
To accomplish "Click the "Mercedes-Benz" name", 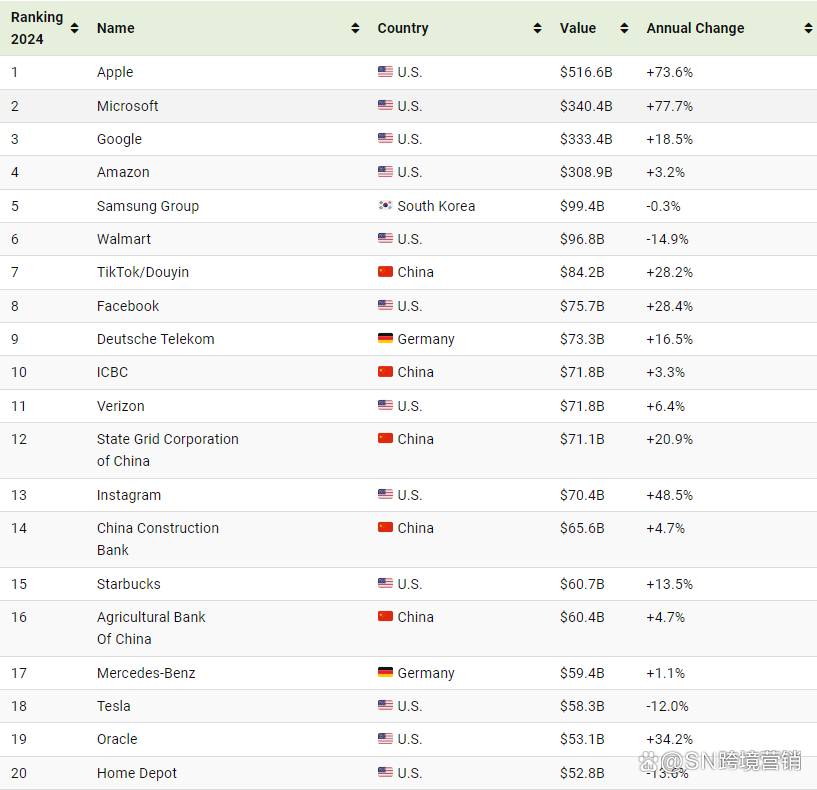I will pos(146,673).
